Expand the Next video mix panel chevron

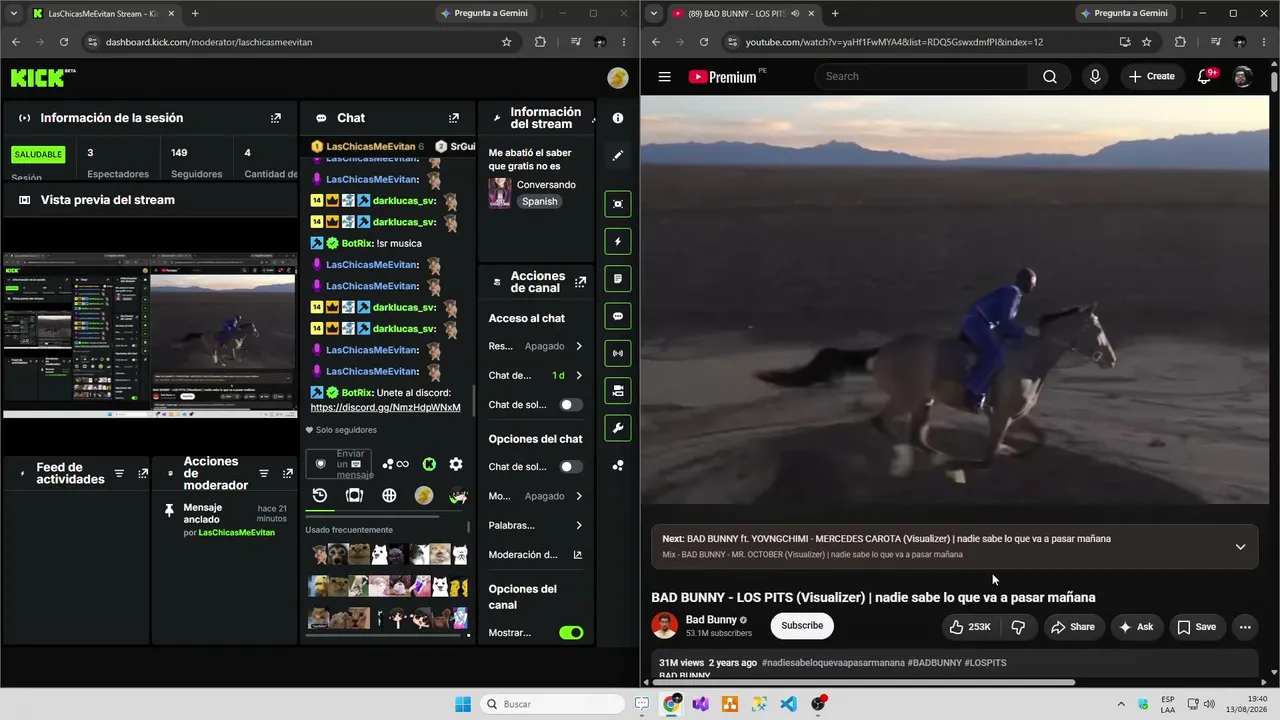pyautogui.click(x=1240, y=546)
